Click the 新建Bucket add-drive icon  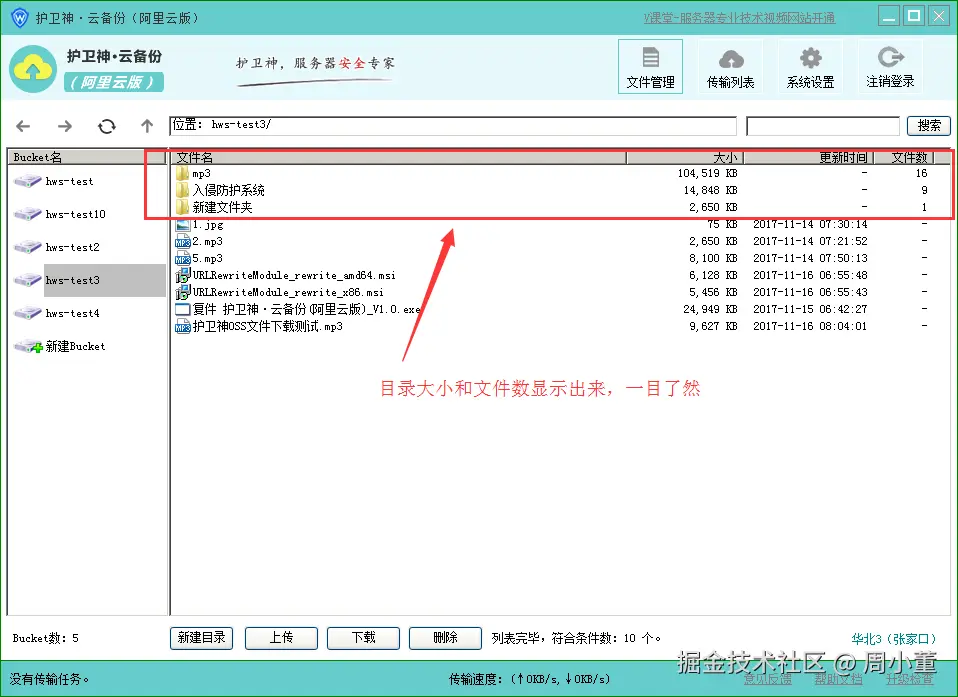pyautogui.click(x=28, y=346)
